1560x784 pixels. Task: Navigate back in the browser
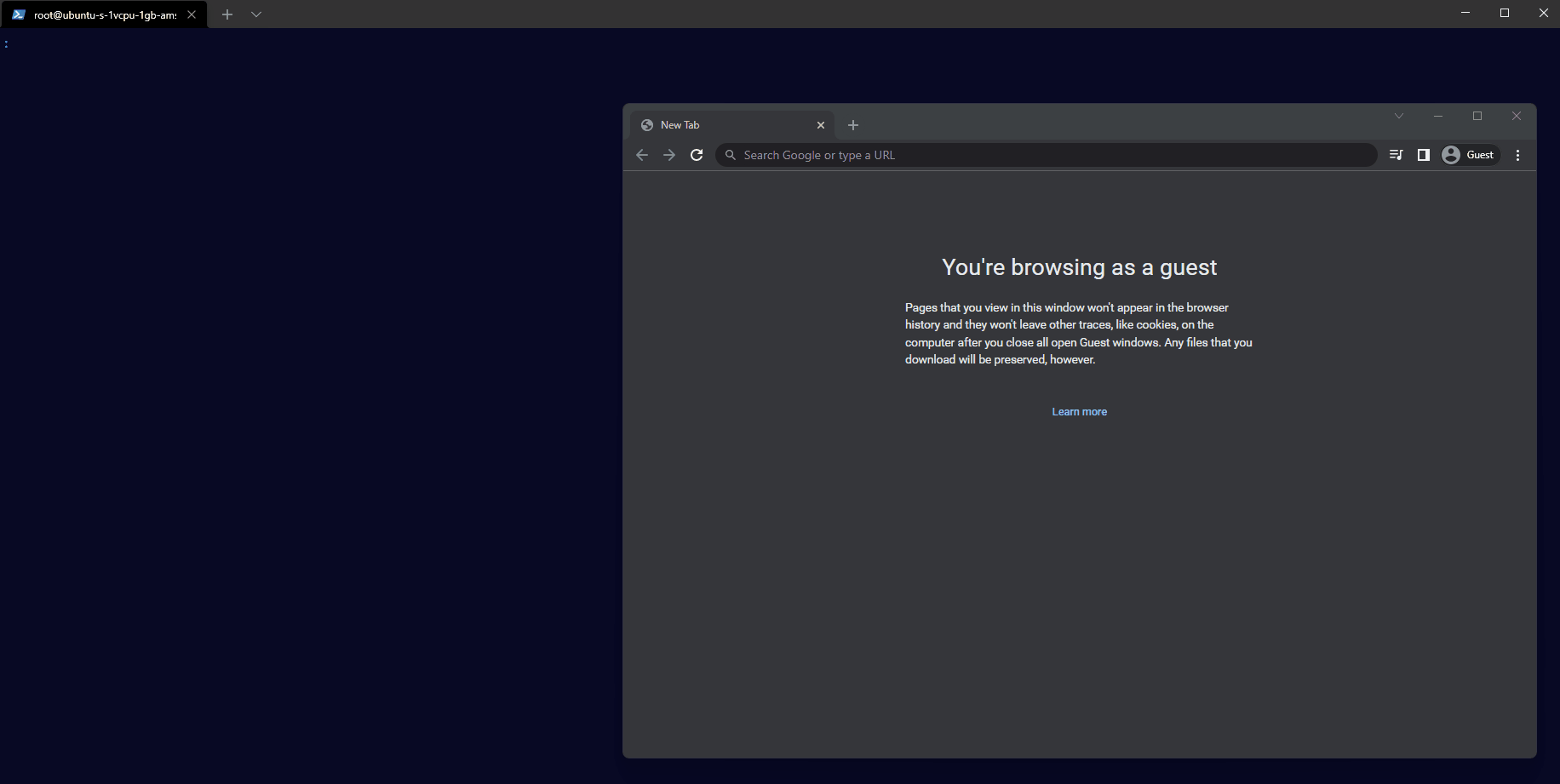(x=642, y=154)
